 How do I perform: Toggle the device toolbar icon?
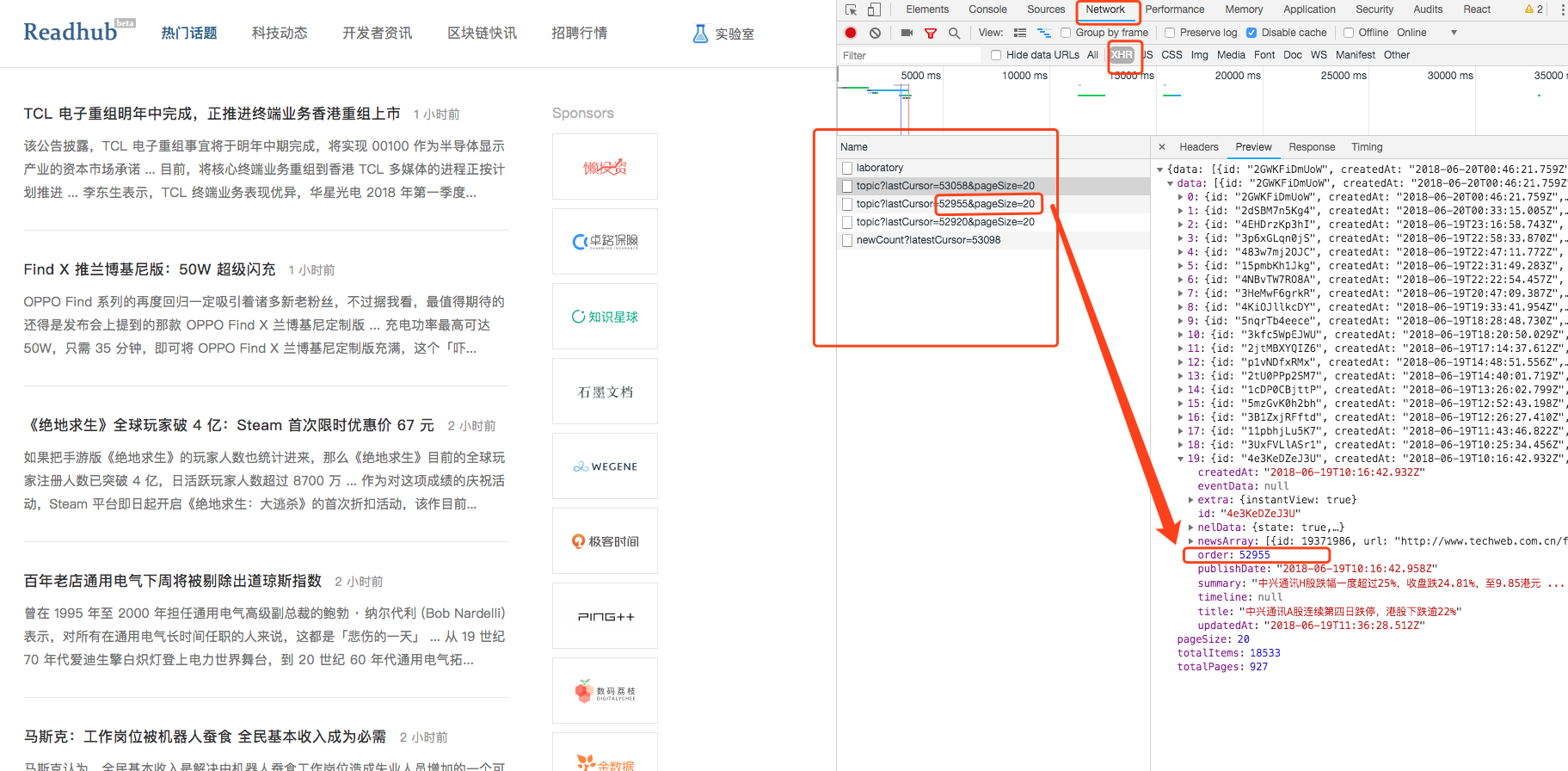tap(874, 9)
